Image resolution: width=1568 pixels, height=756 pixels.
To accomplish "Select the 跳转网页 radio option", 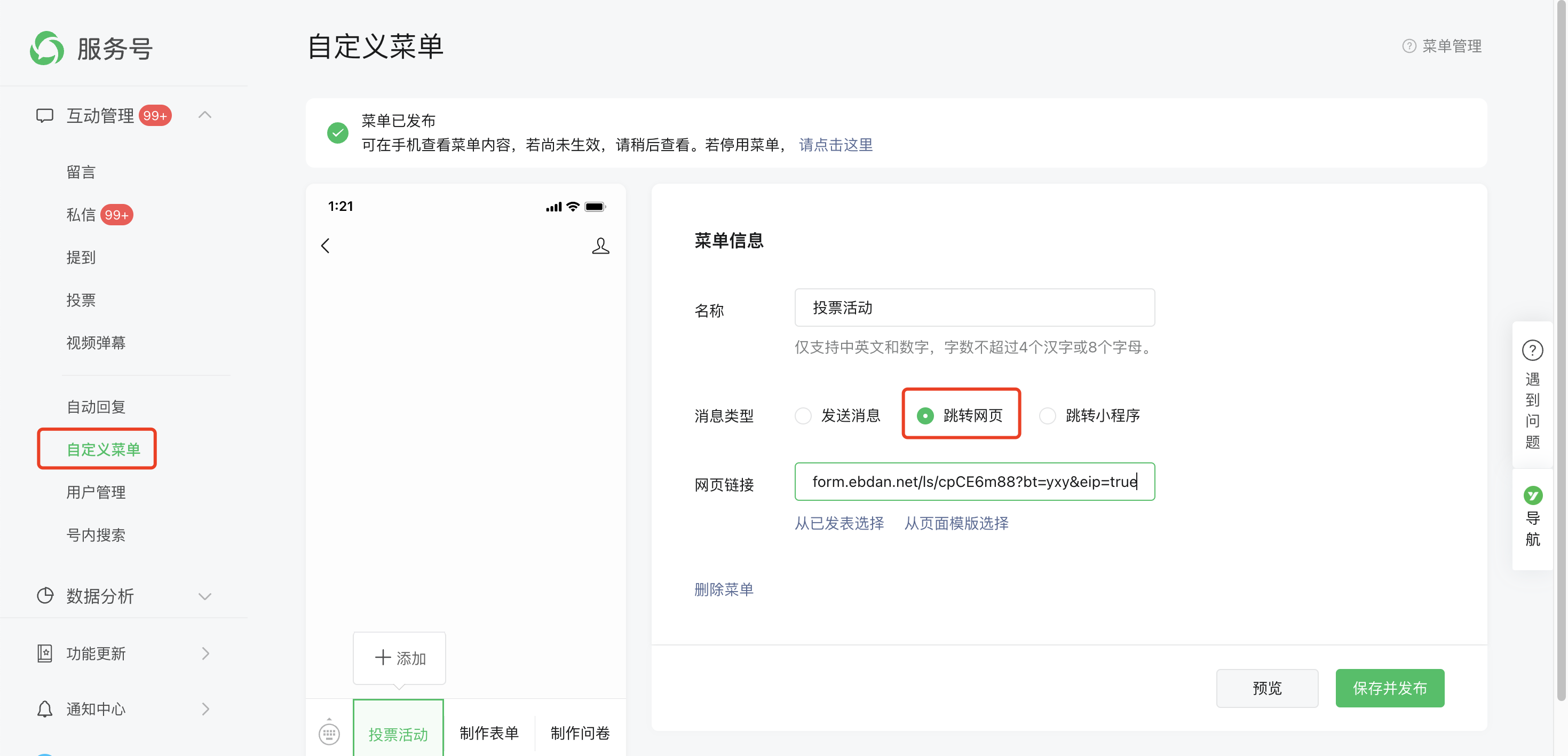I will 925,416.
